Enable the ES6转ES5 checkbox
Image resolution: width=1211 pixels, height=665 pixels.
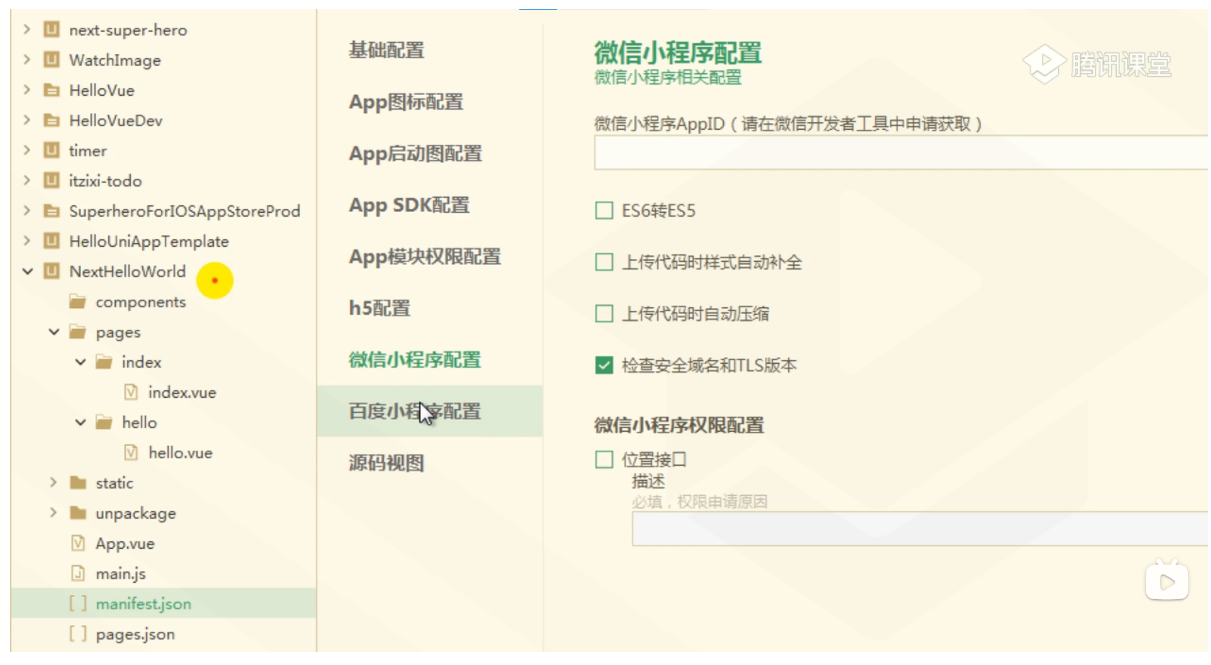coord(604,211)
